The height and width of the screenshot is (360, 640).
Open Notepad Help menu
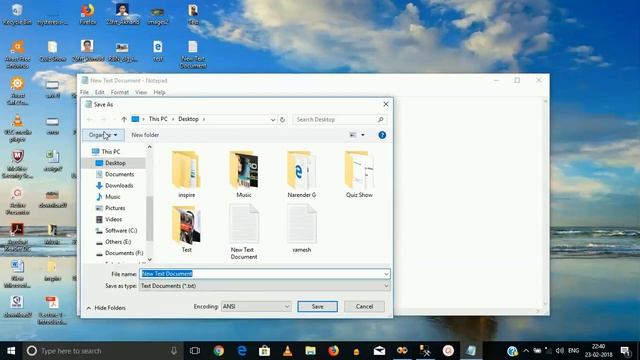pos(159,92)
